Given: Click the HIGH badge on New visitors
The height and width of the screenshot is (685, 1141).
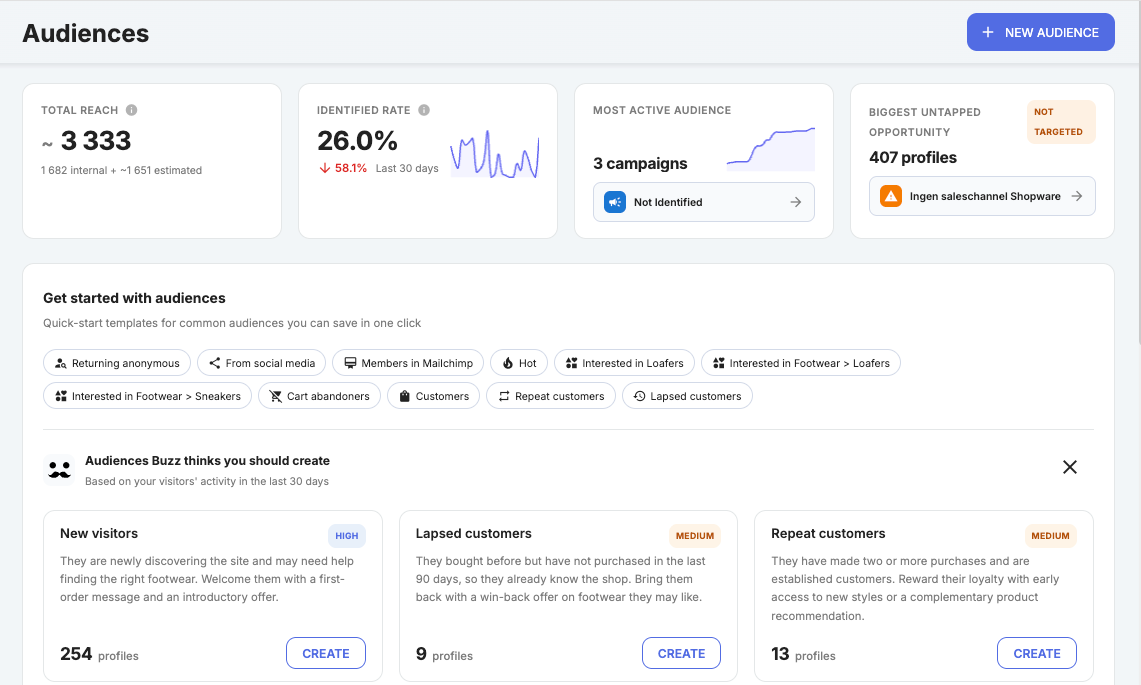Looking at the screenshot, I should (346, 535).
